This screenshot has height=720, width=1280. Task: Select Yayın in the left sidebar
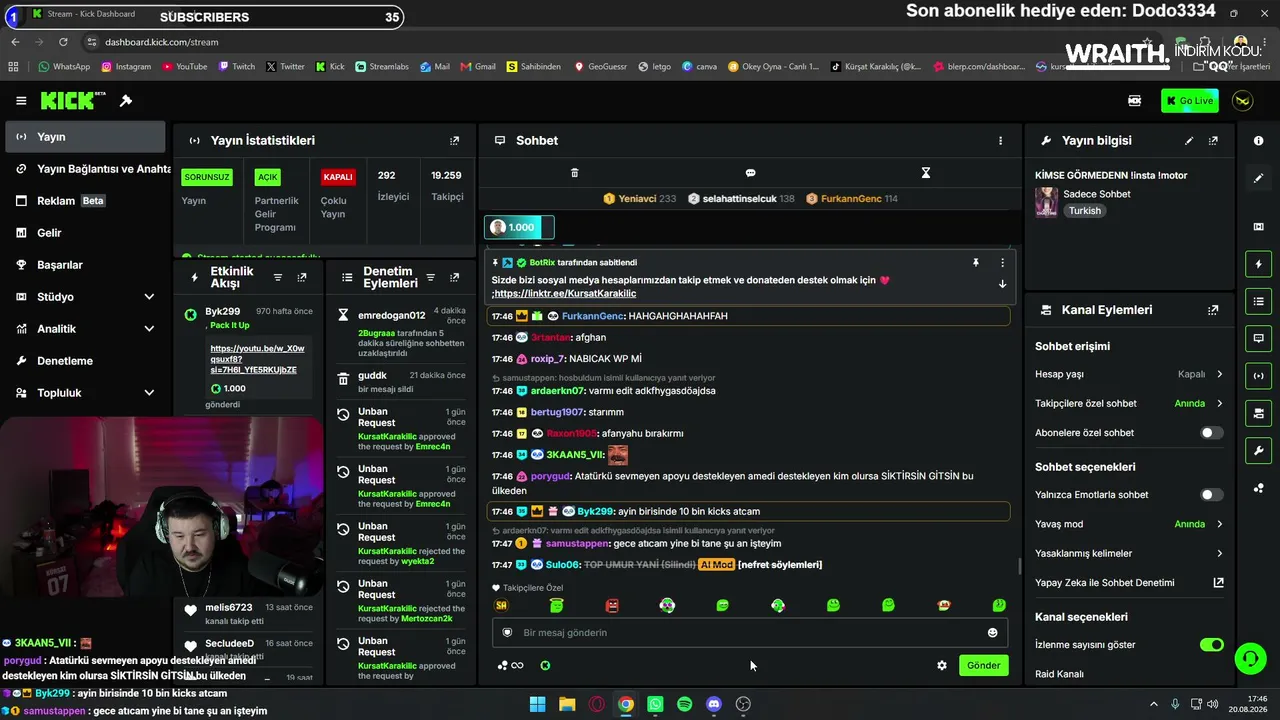[x=83, y=137]
